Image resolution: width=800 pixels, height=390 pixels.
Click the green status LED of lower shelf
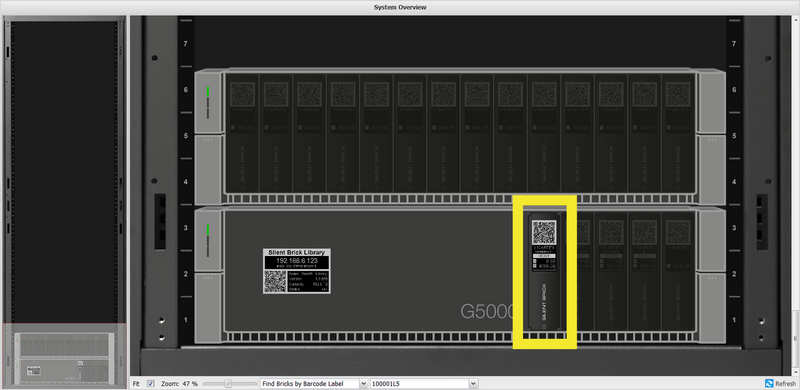tap(208, 230)
